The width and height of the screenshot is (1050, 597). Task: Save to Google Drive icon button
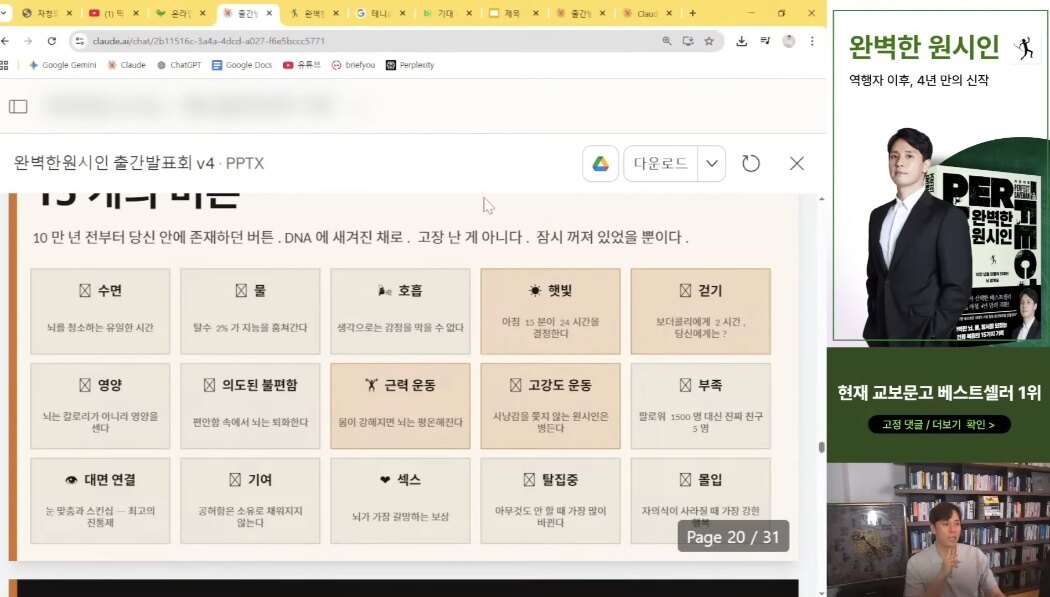pos(600,164)
